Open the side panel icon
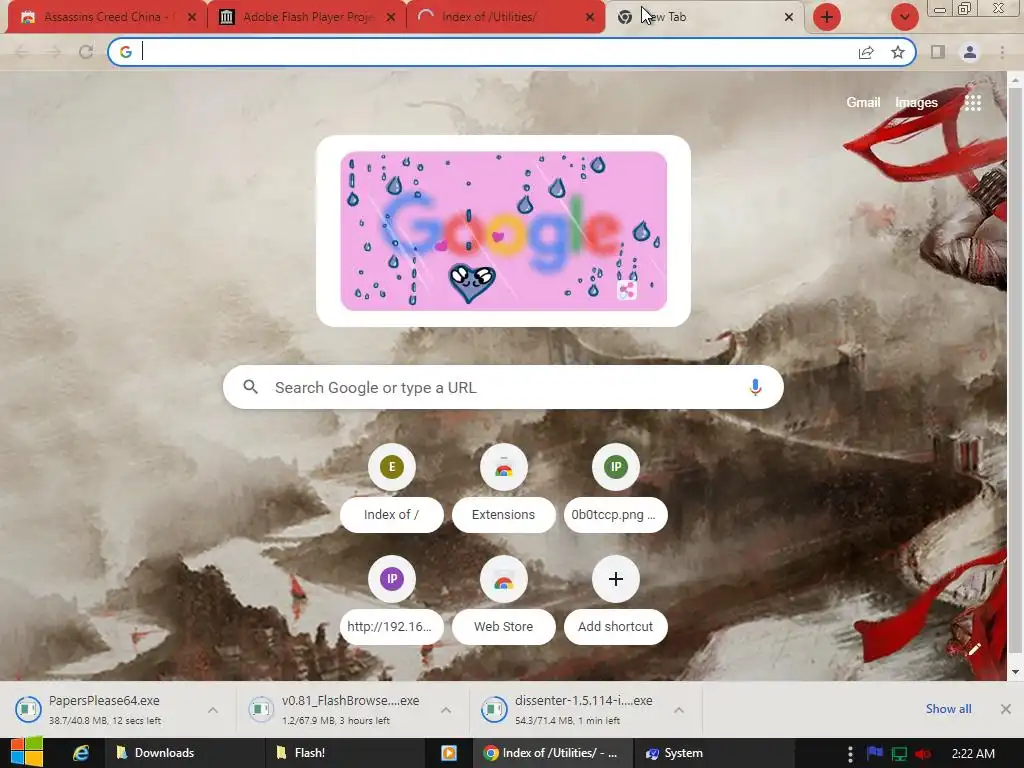The height and width of the screenshot is (768, 1024). pos(938,52)
